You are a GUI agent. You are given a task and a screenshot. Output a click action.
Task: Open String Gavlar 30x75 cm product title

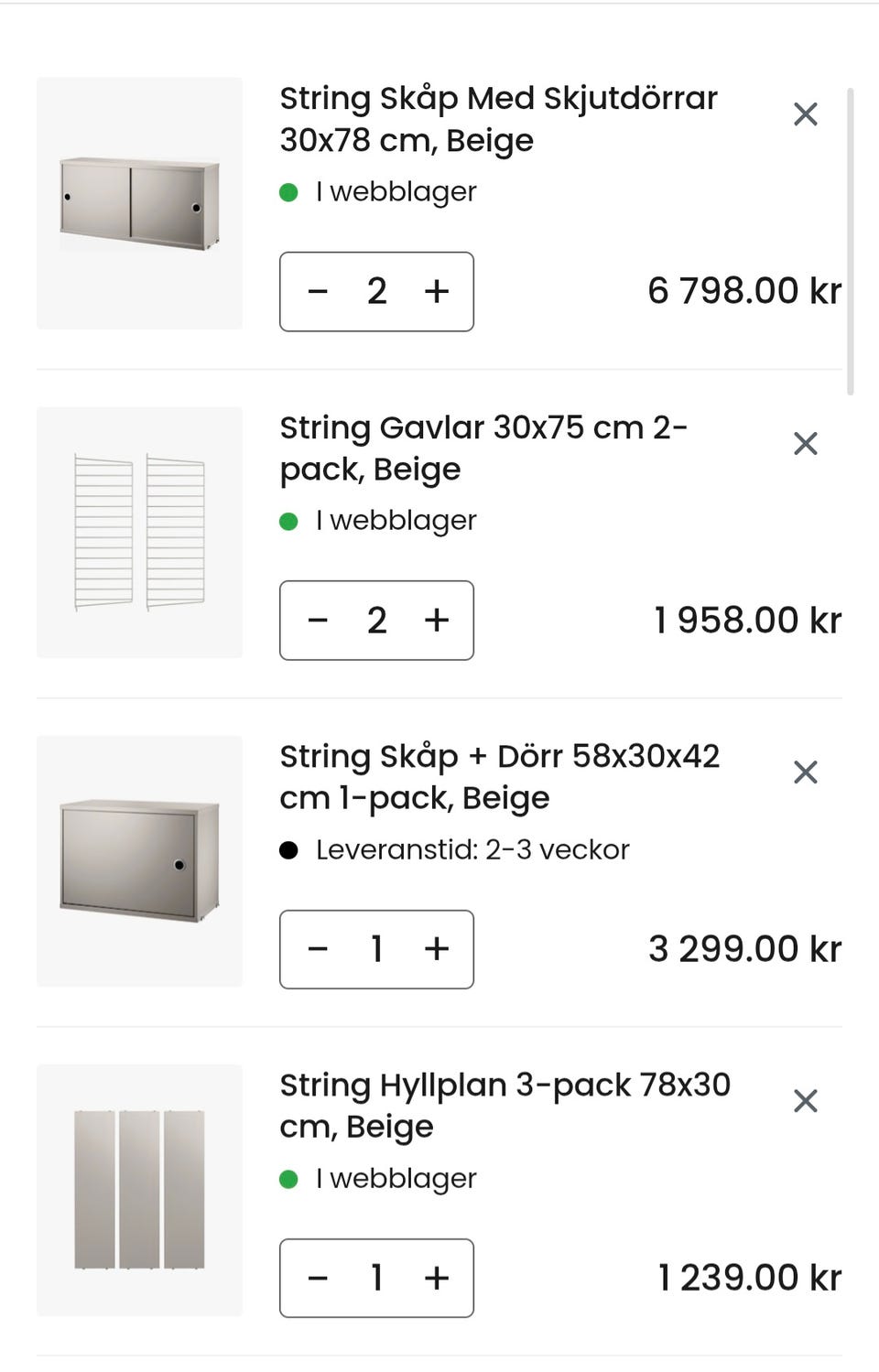click(483, 448)
